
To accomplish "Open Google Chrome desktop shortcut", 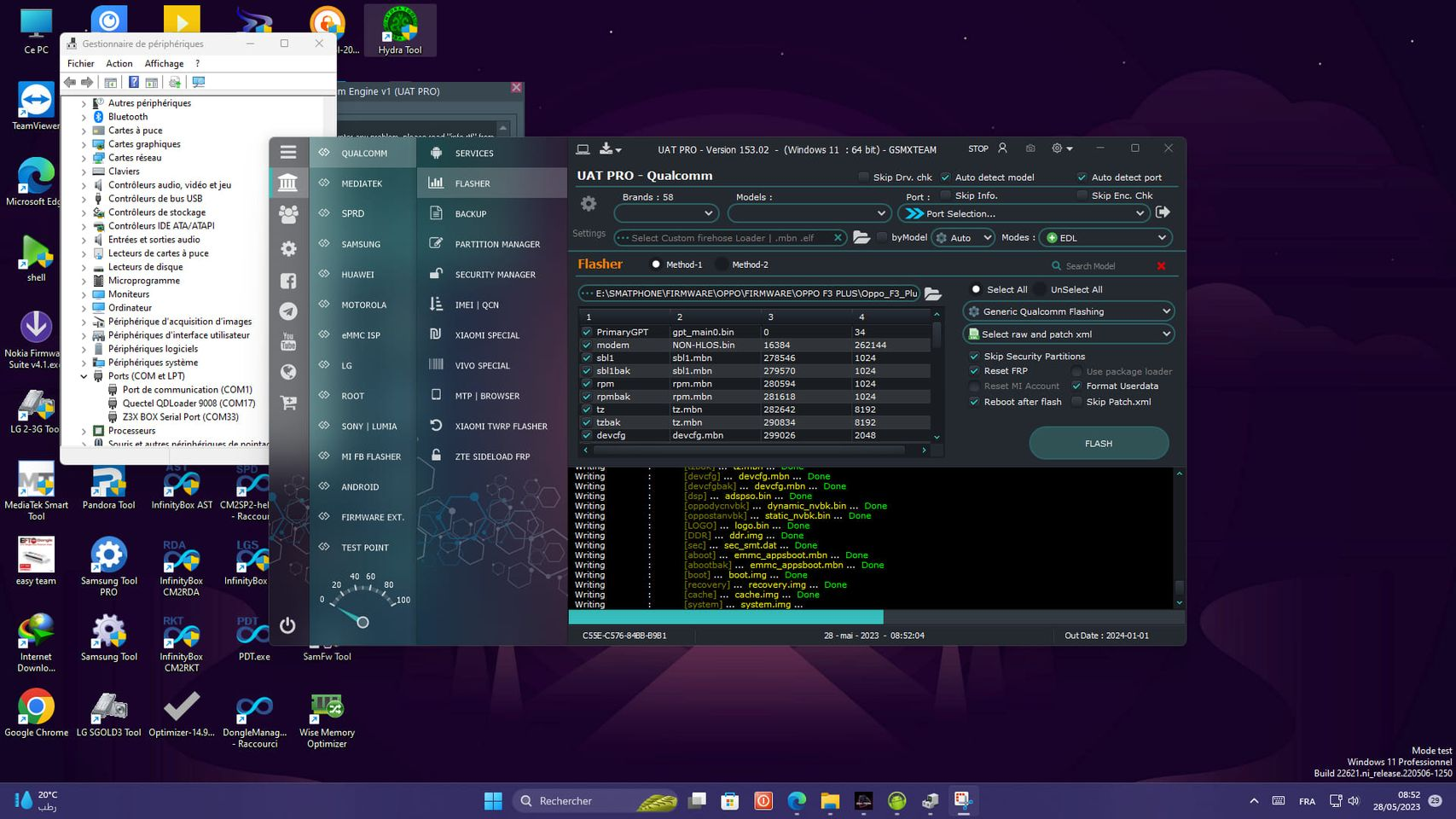I will [x=36, y=713].
